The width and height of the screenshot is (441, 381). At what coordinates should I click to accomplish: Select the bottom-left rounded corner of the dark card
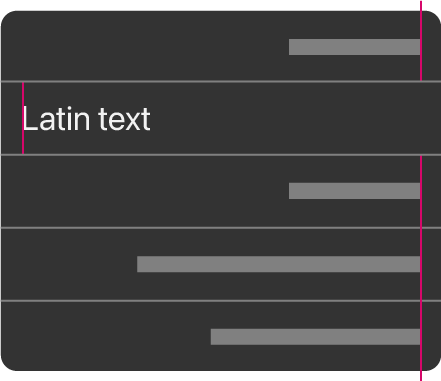[x=8, y=363]
